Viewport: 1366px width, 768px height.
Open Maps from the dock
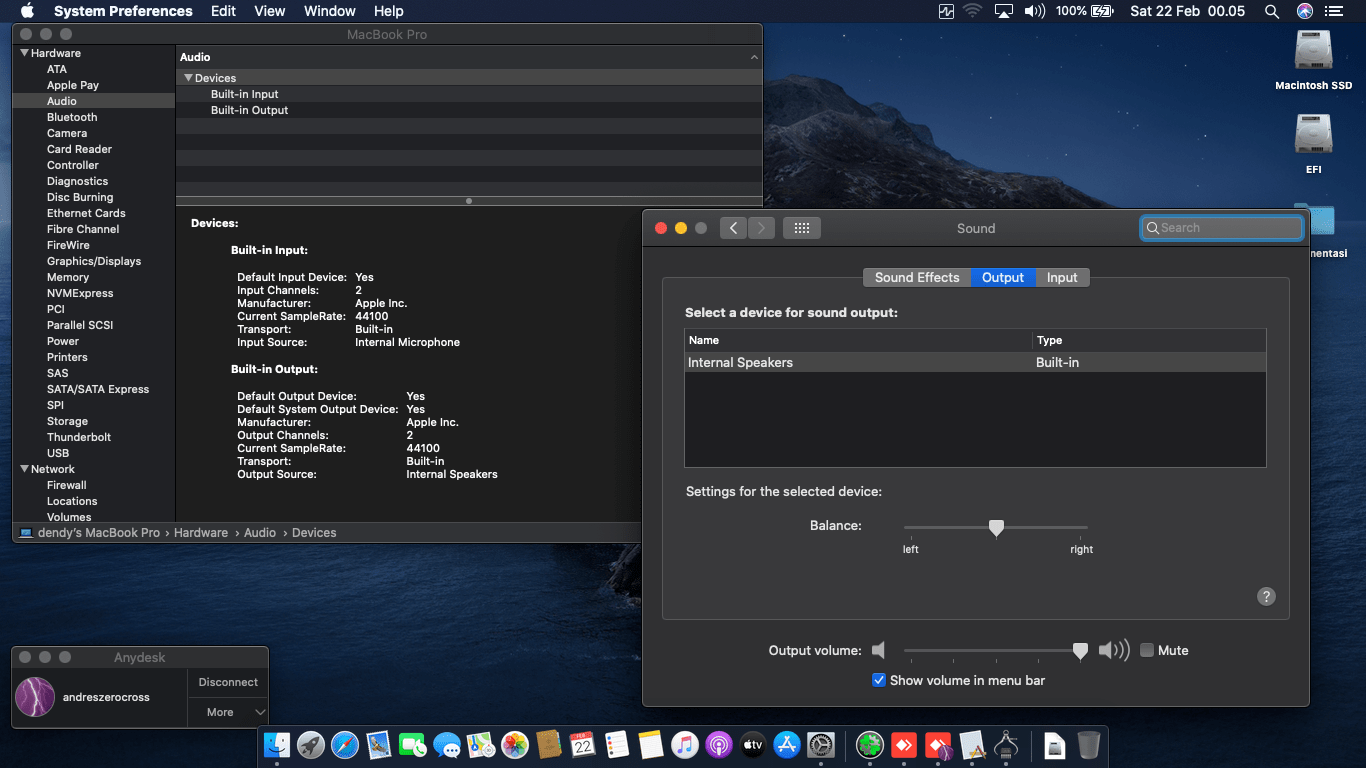tap(481, 744)
